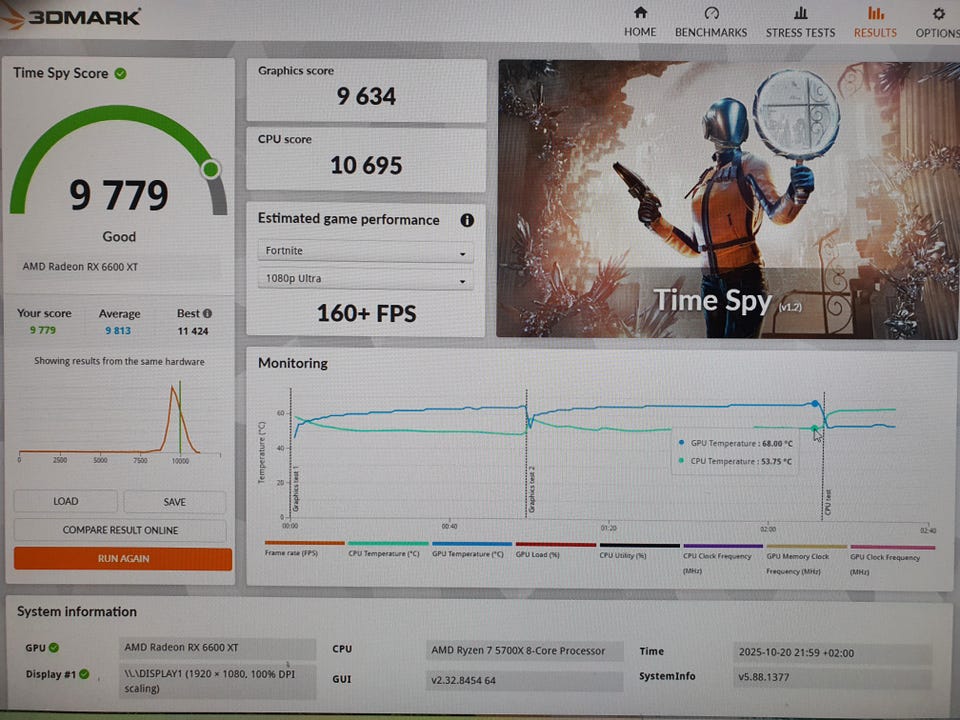Viewport: 960px width, 720px height.
Task: Open the Stress Tests tab
Action: [x=800, y=23]
